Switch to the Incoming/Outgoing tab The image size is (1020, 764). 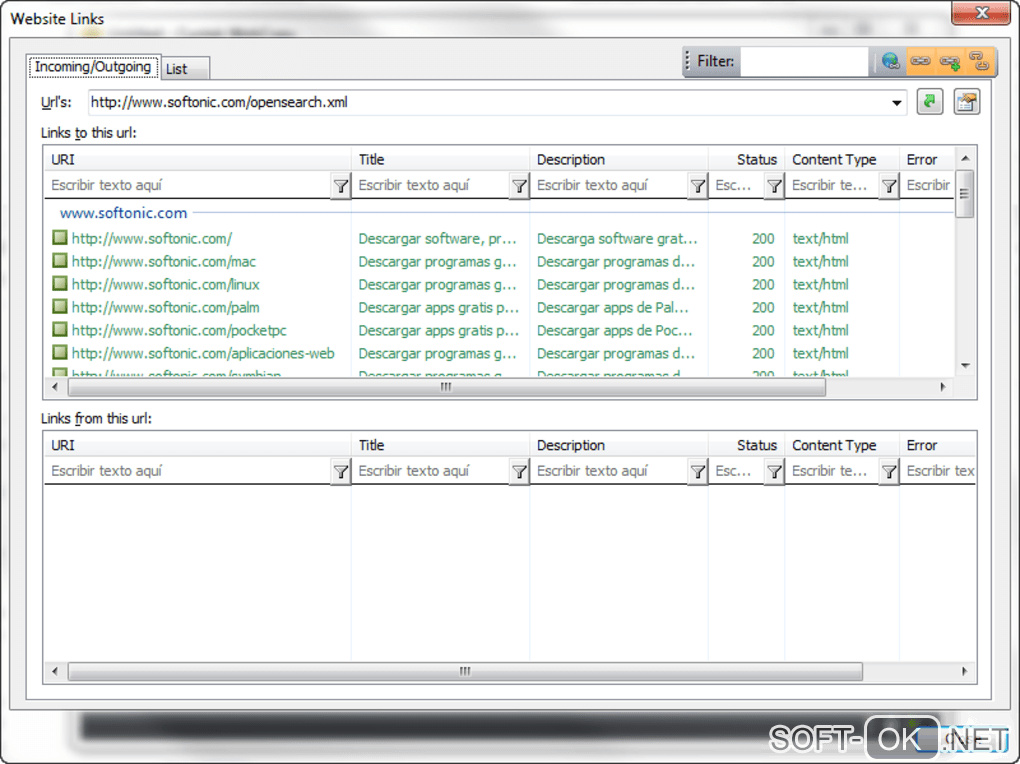tap(93, 66)
